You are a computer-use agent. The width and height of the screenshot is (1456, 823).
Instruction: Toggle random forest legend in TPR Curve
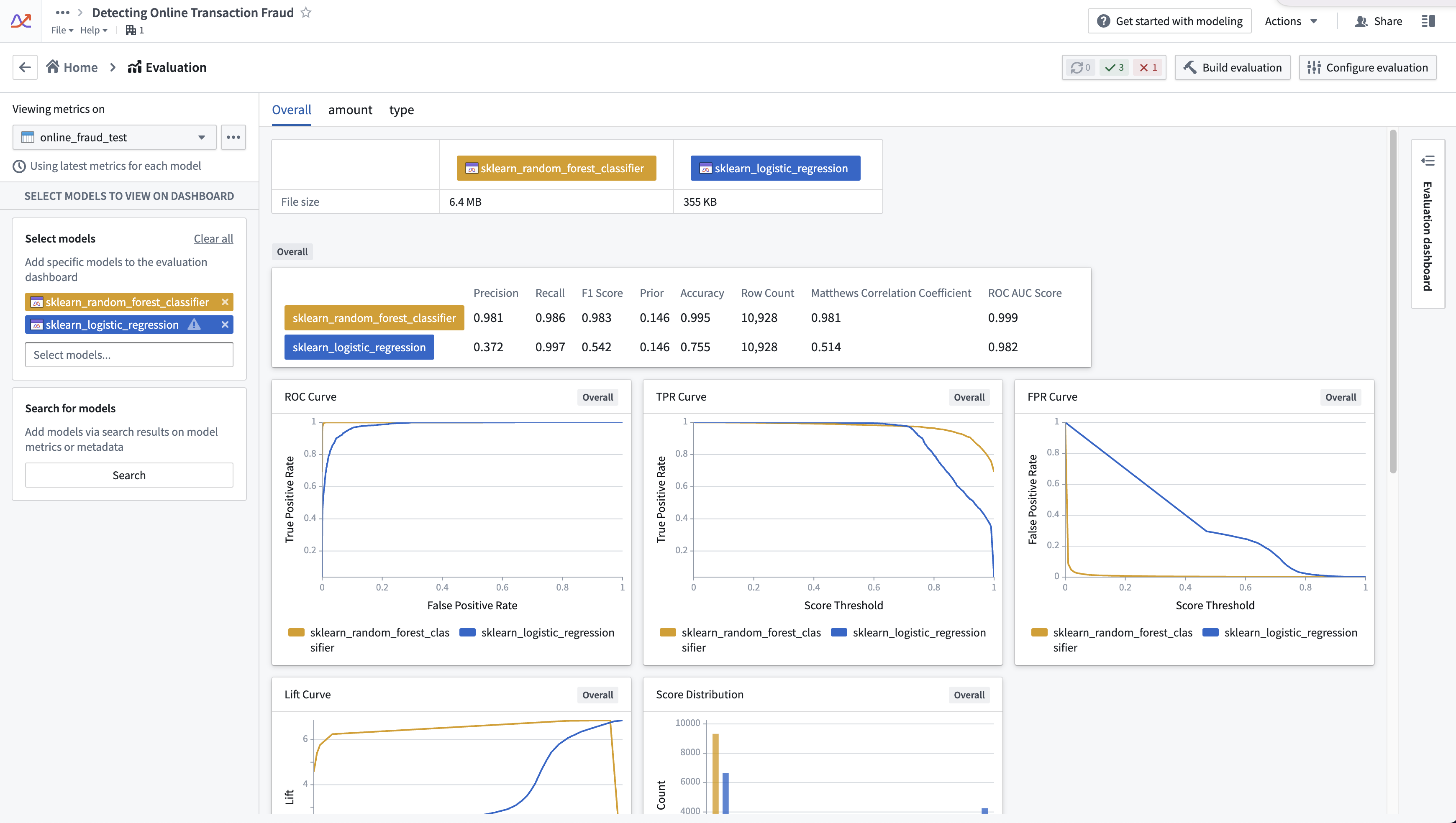coord(740,639)
